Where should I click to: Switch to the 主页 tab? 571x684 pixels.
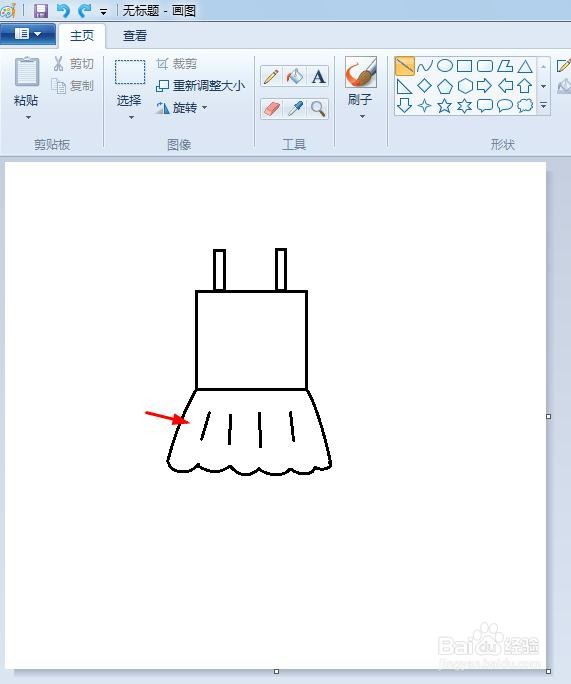click(x=82, y=35)
